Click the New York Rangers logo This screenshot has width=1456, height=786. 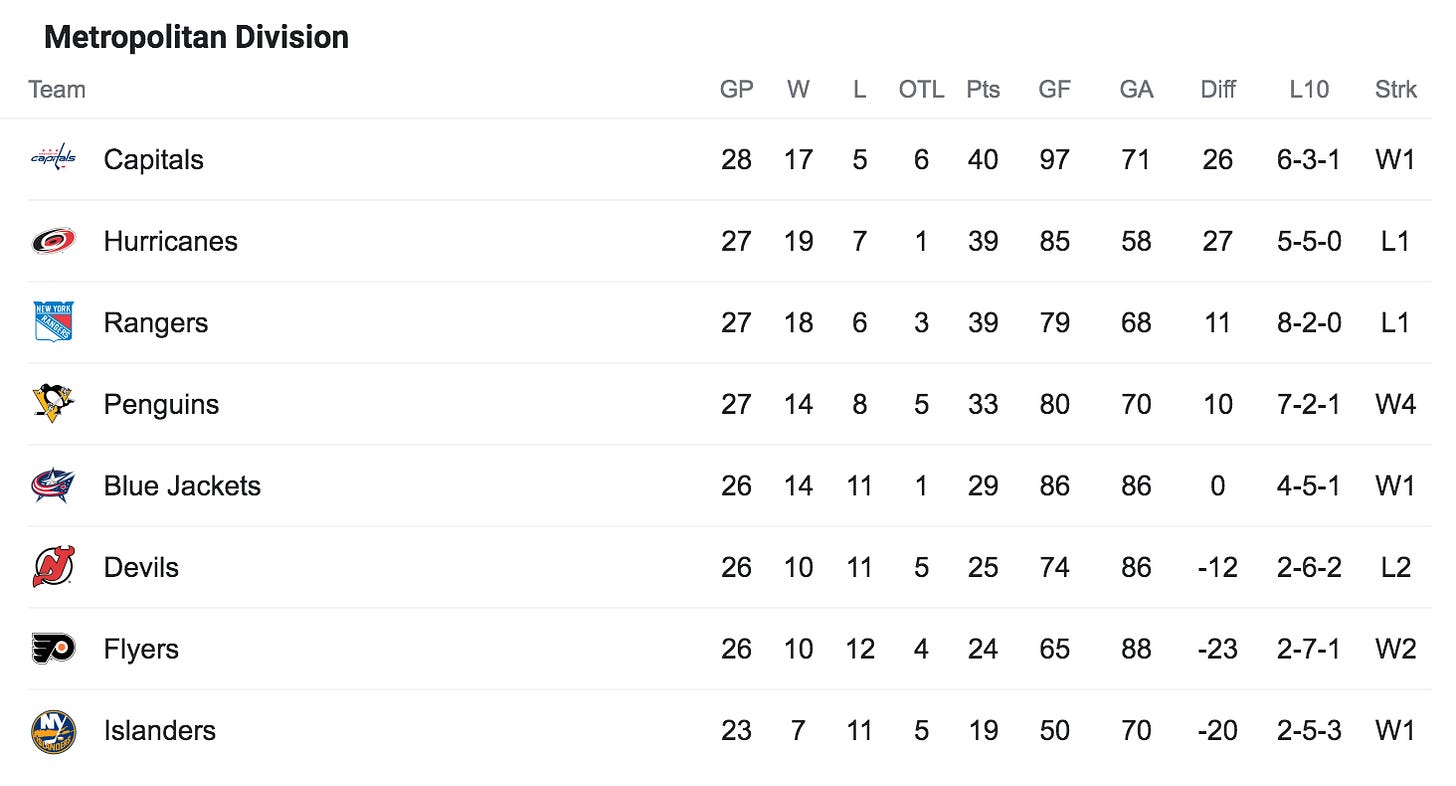click(x=53, y=322)
